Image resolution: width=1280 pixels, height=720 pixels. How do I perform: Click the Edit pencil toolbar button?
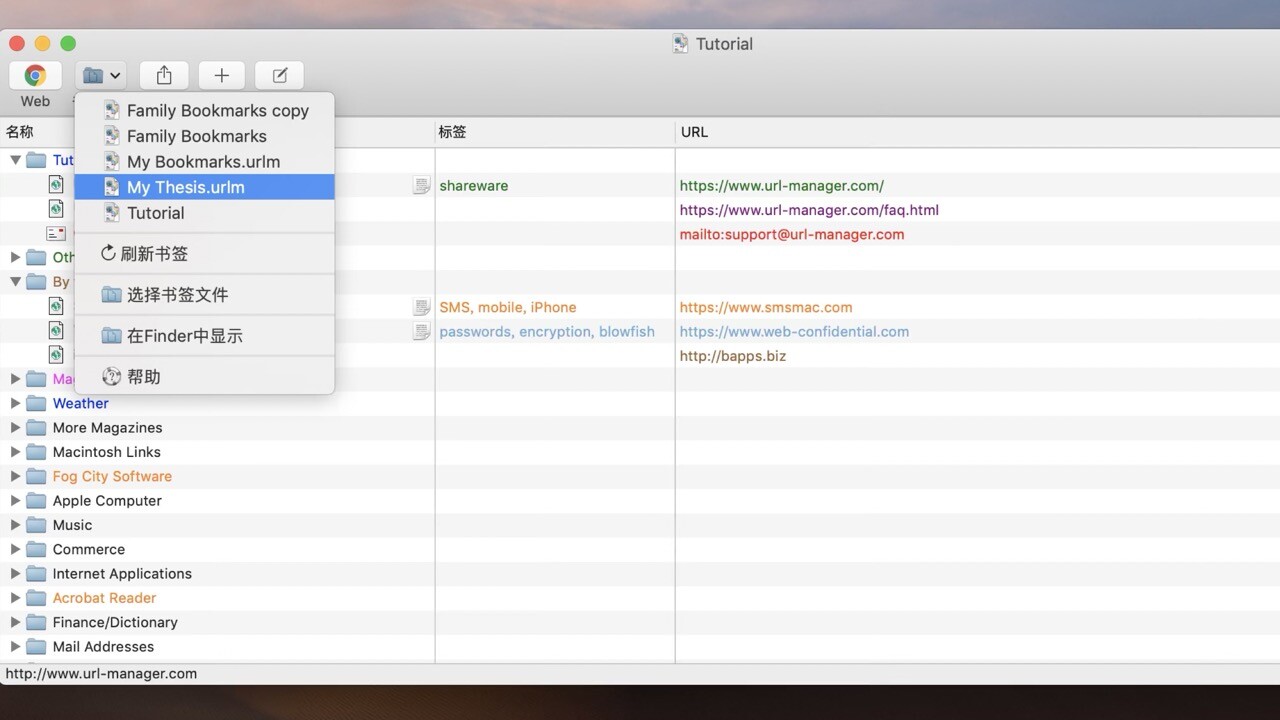tap(280, 75)
